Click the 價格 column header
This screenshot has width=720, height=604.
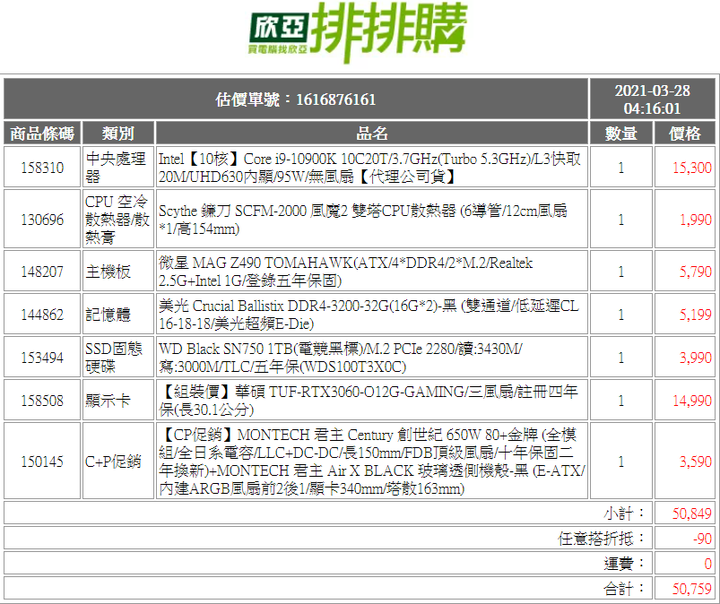pos(685,133)
